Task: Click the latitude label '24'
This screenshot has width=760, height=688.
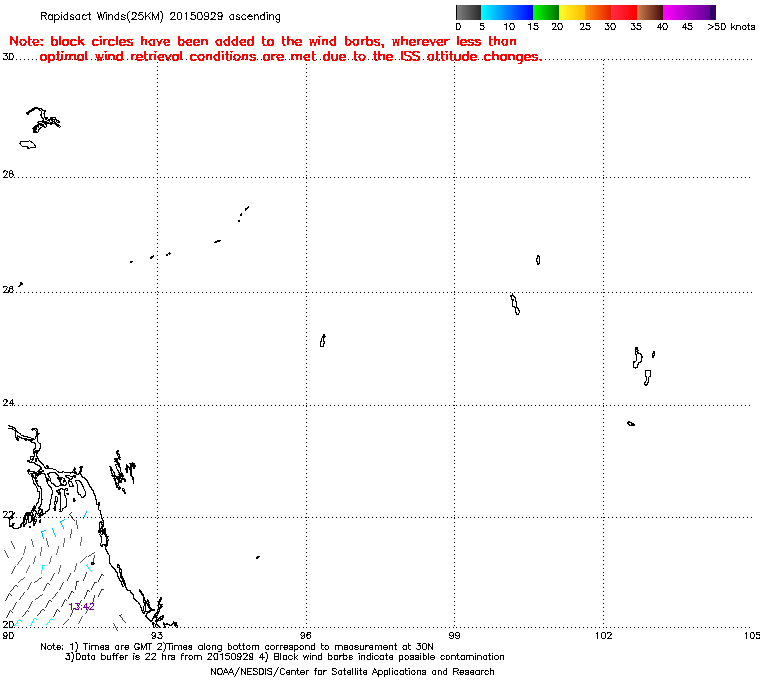Action: (8, 402)
